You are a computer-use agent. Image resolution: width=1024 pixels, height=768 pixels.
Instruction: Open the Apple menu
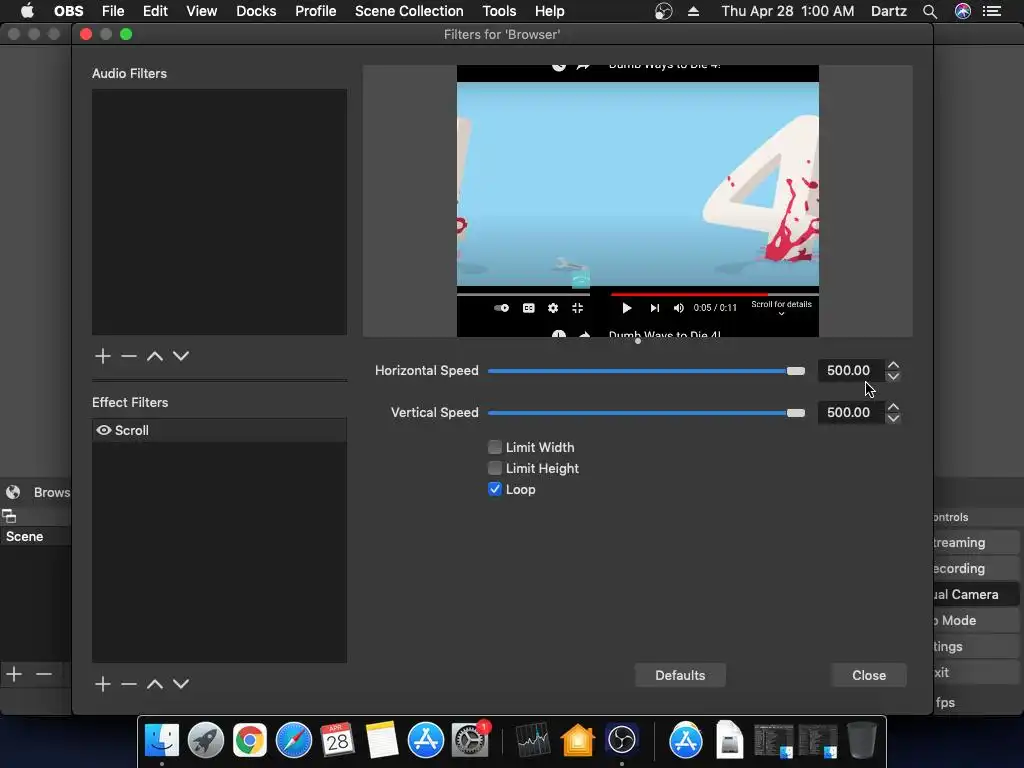click(x=27, y=11)
